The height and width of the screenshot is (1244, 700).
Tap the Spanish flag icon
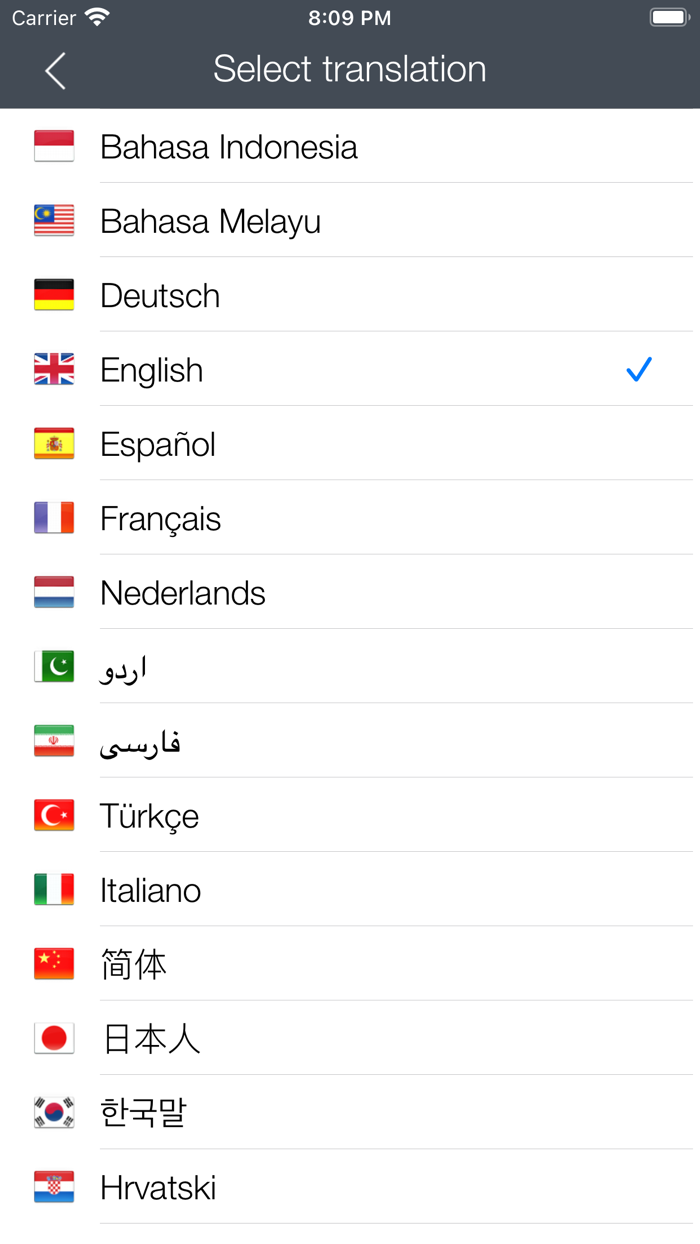tap(54, 444)
